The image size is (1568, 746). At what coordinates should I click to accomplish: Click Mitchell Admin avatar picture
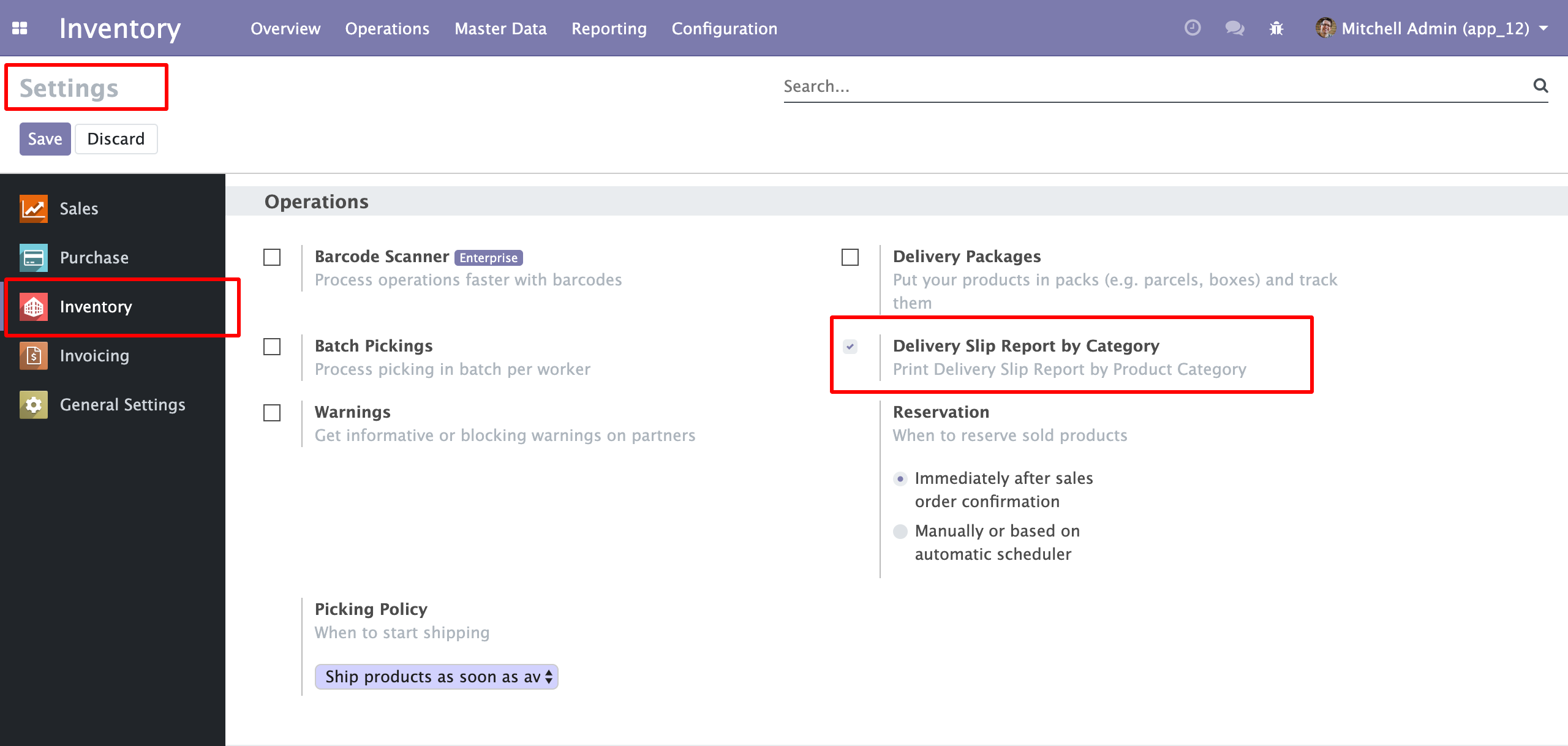click(1325, 28)
